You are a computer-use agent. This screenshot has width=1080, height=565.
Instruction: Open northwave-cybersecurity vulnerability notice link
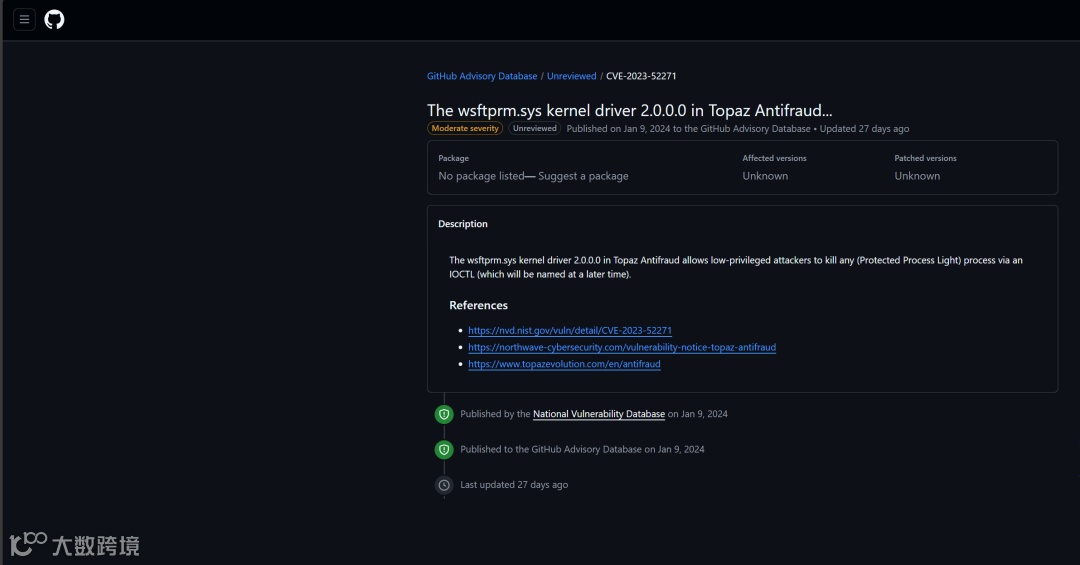tap(622, 347)
